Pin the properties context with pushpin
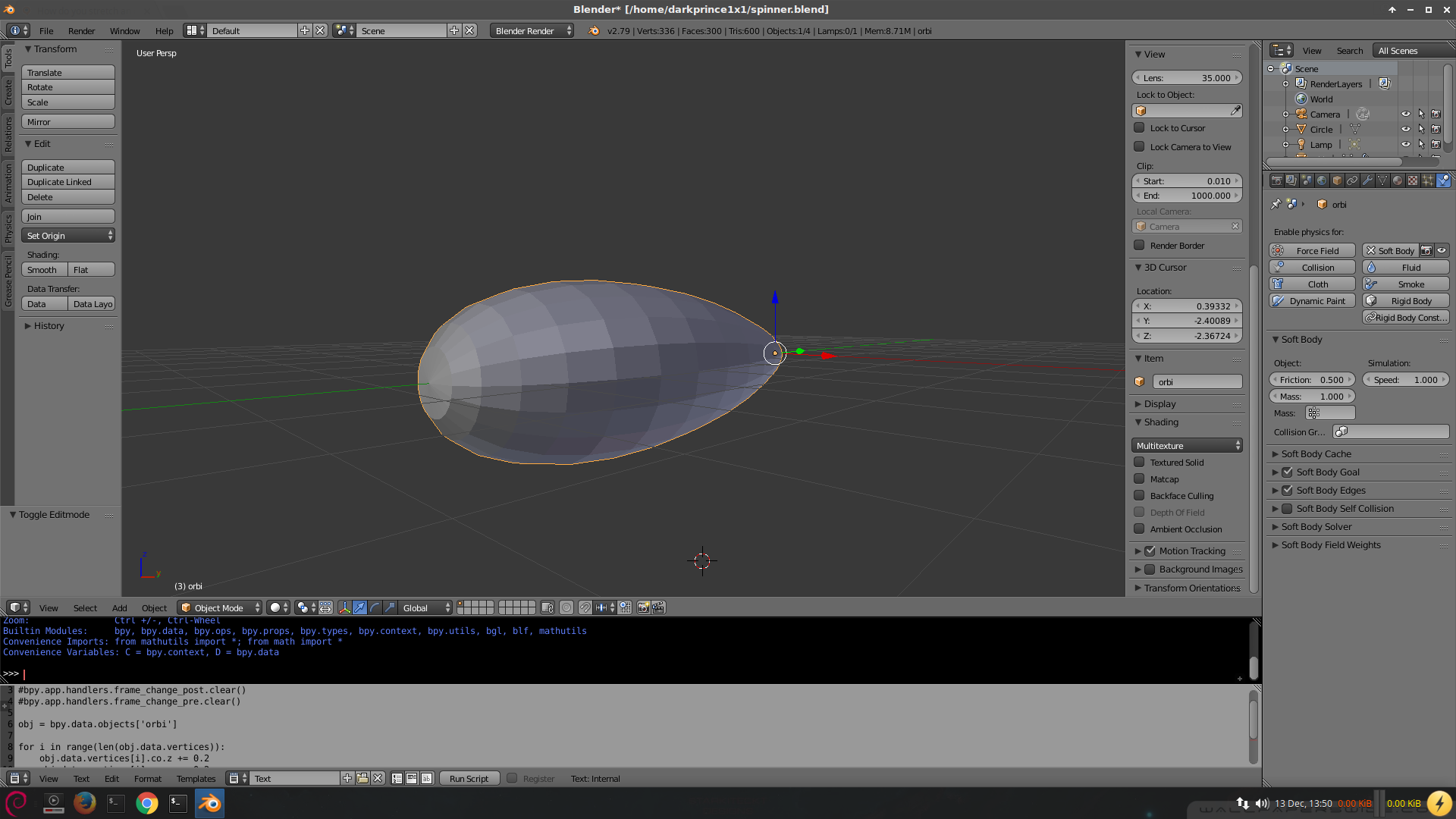 pyautogui.click(x=1276, y=204)
